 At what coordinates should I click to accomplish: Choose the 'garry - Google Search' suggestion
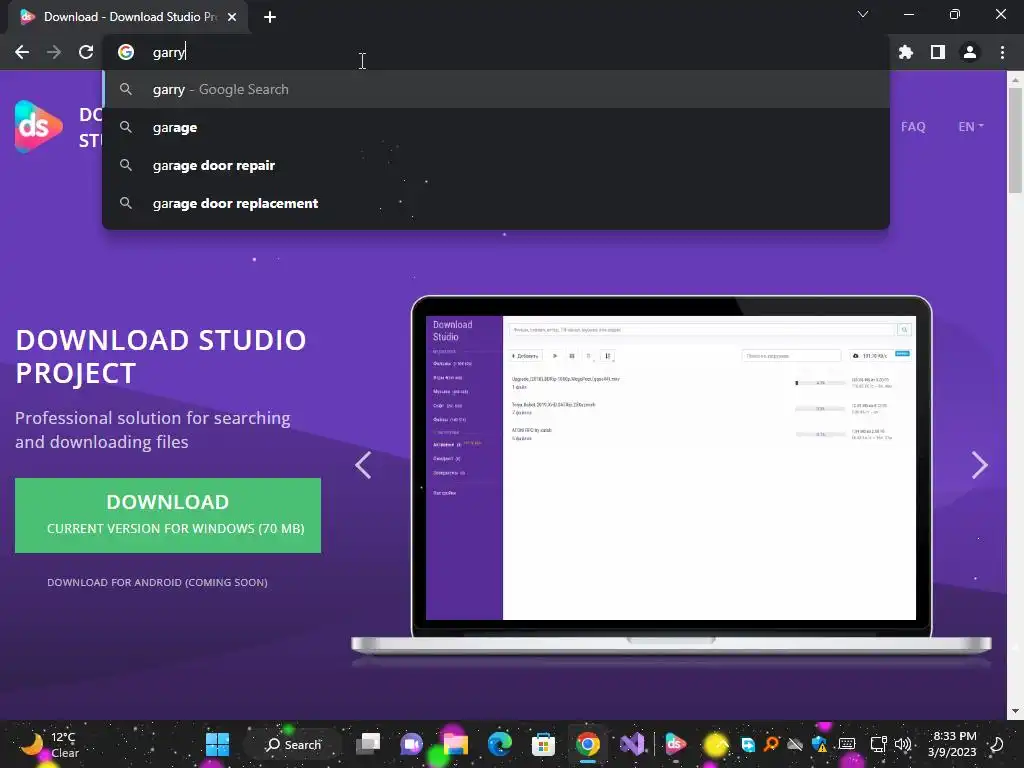[x=496, y=89]
